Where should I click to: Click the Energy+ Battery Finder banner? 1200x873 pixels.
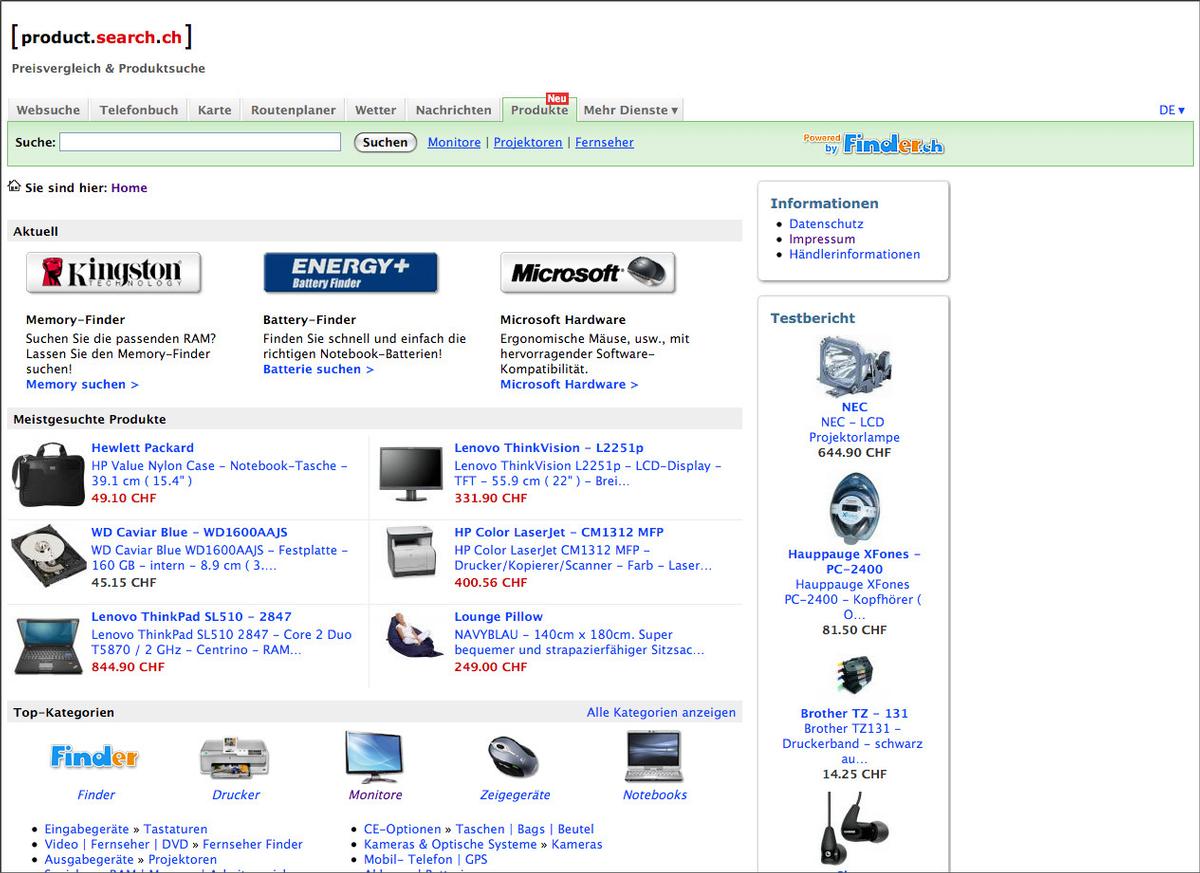click(350, 272)
